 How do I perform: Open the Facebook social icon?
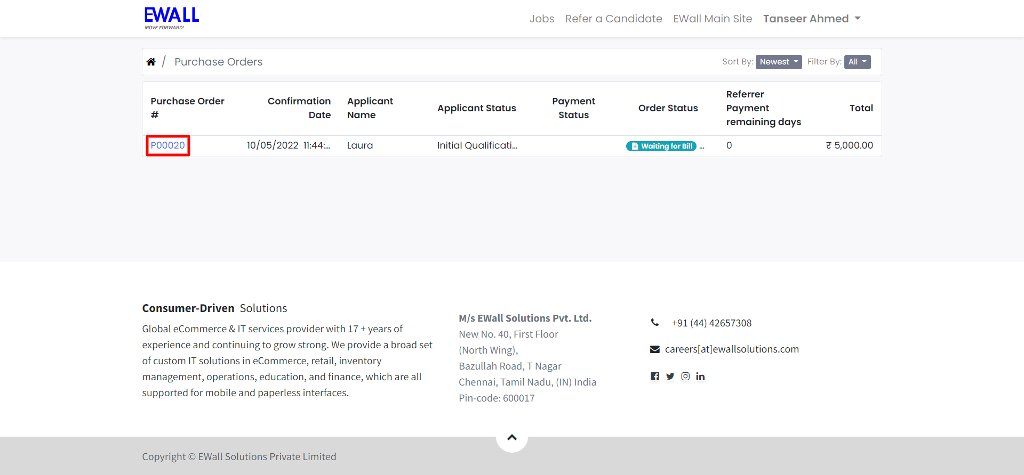tap(655, 376)
